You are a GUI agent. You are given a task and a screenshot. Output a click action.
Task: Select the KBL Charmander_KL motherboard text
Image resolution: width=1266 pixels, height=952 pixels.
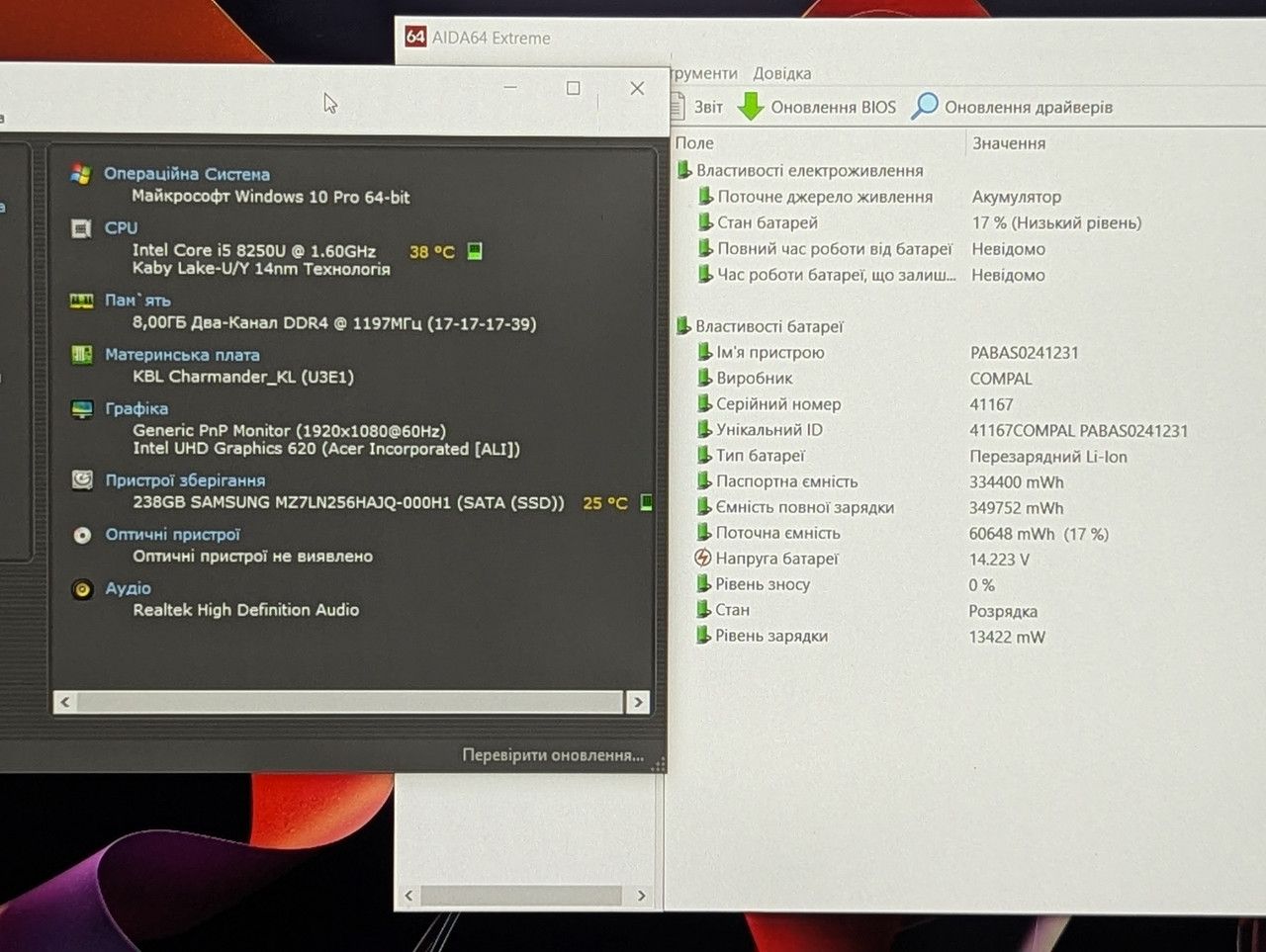[x=243, y=377]
